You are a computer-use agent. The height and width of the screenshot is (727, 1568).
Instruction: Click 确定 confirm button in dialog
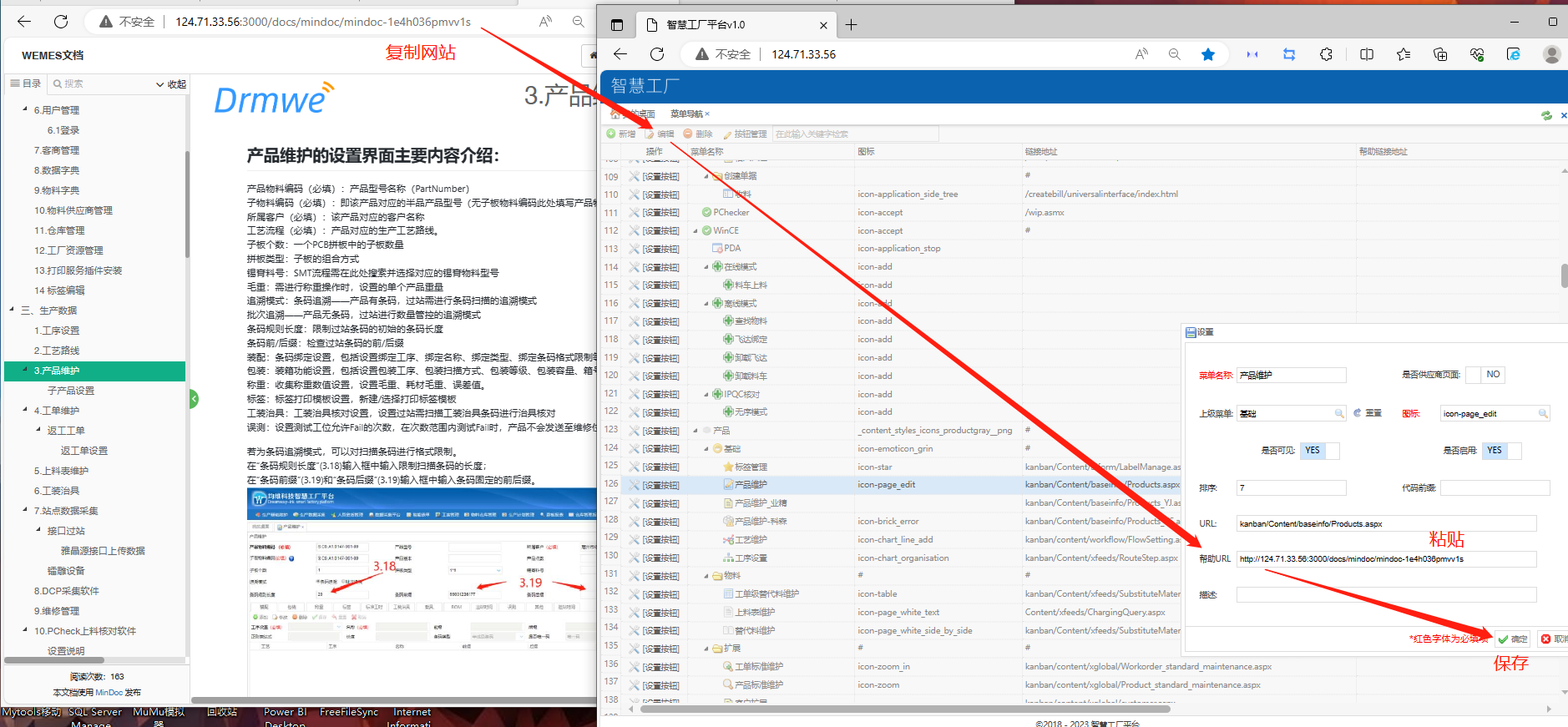[1512, 639]
